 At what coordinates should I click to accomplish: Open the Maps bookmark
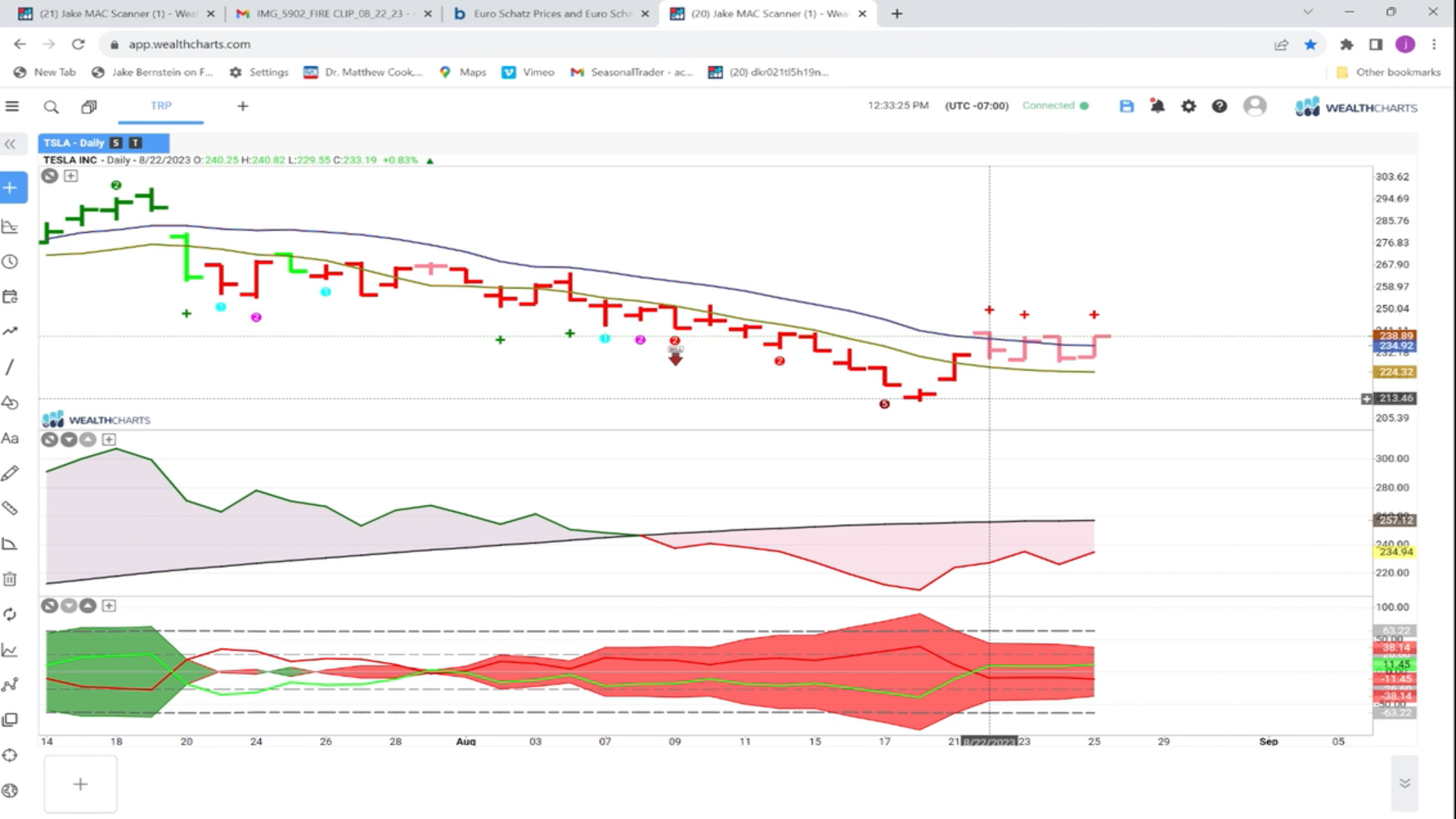coord(463,72)
